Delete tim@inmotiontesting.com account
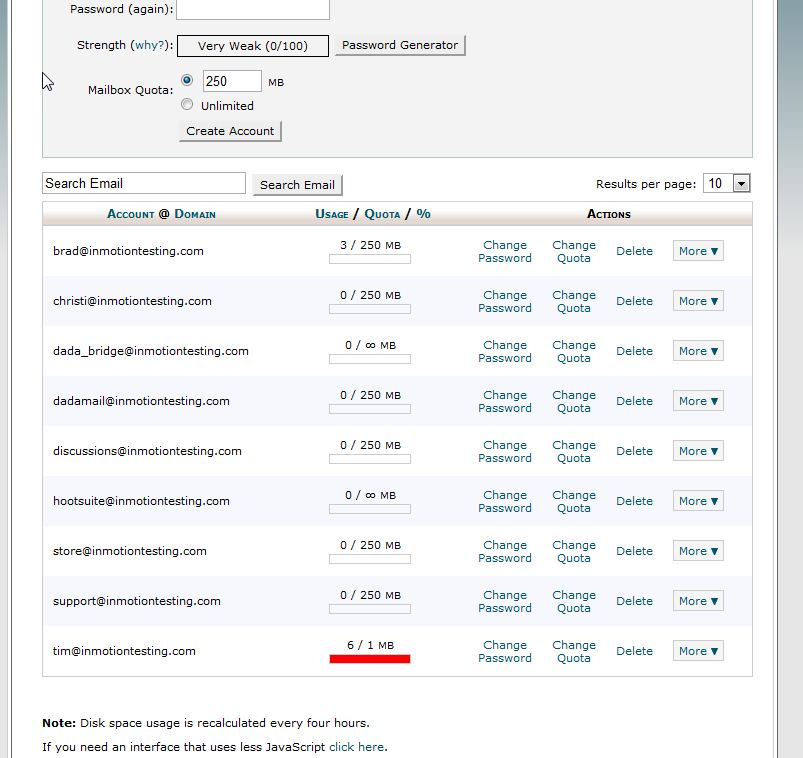 pos(634,651)
